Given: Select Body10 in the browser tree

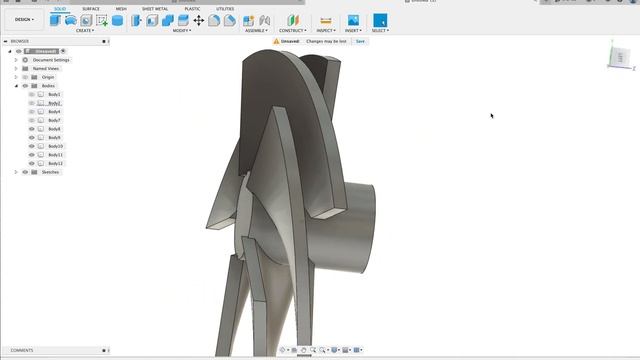Looking at the screenshot, I should (56, 146).
